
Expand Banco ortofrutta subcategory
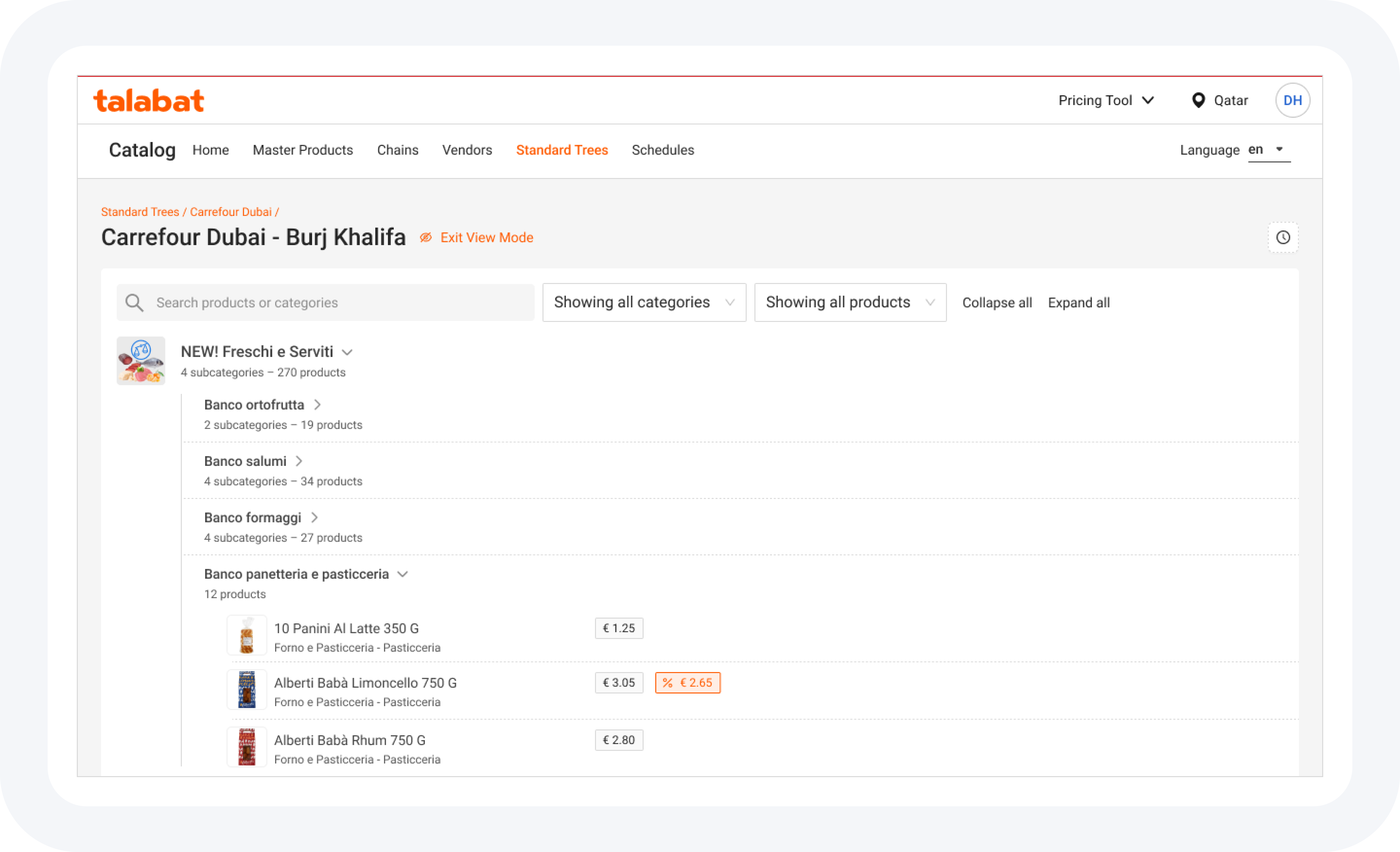pos(318,405)
